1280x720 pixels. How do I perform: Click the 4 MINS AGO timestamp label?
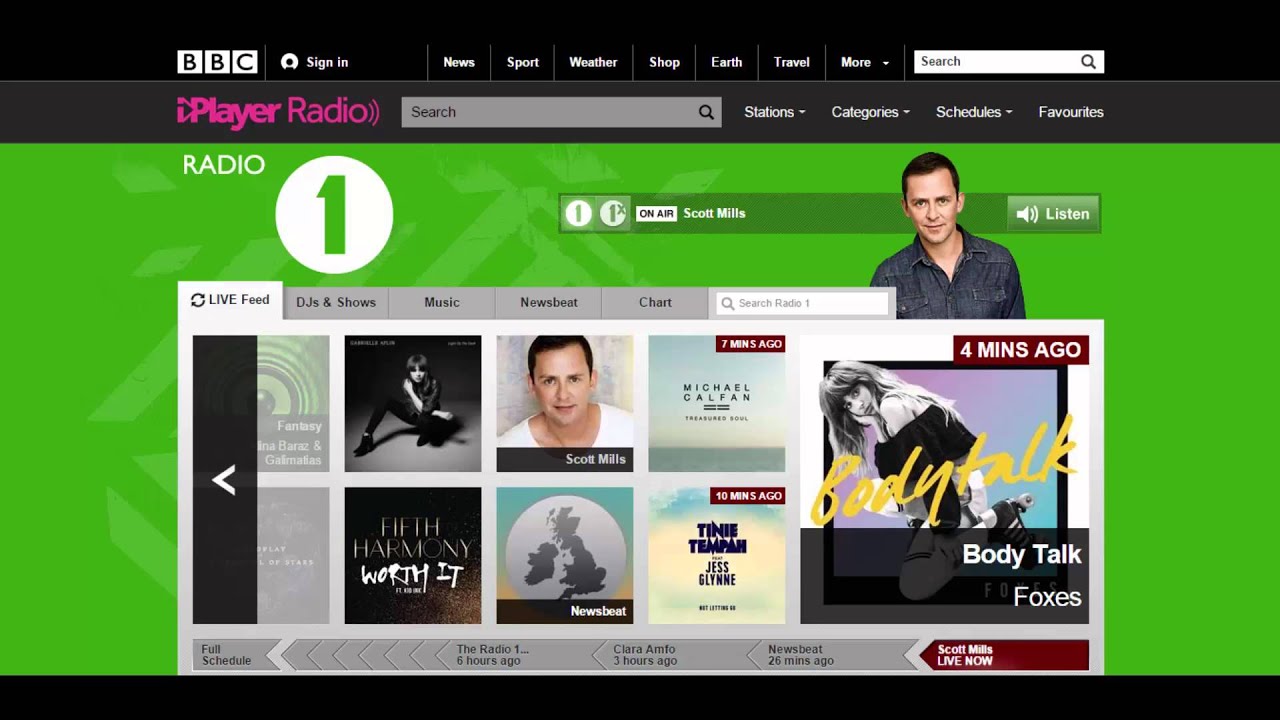coord(1020,350)
